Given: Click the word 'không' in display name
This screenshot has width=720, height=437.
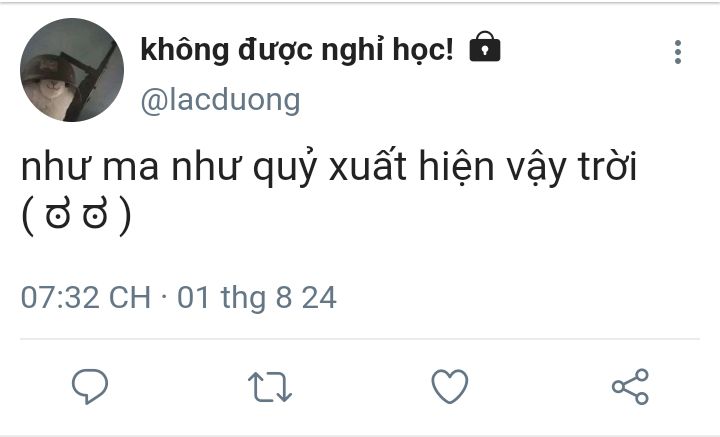Looking at the screenshot, I should (185, 50).
